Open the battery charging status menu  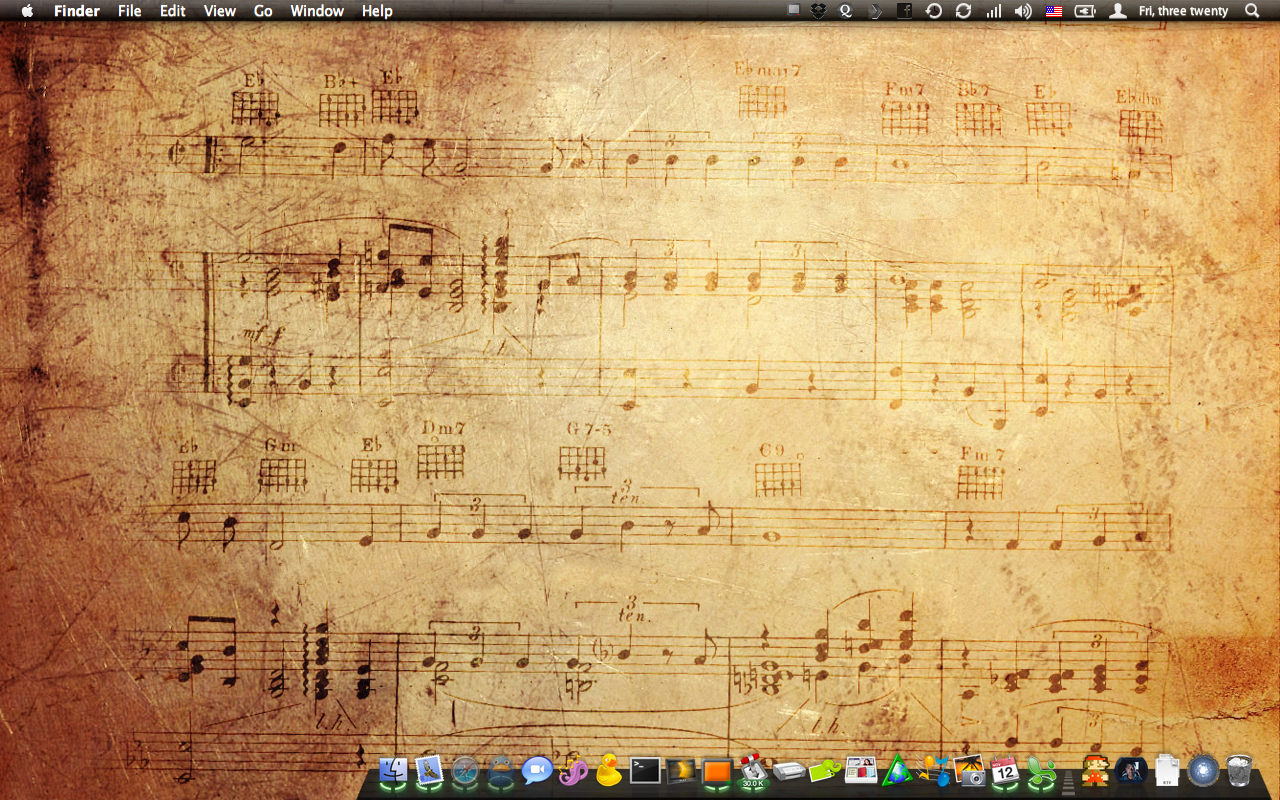pos(1085,11)
